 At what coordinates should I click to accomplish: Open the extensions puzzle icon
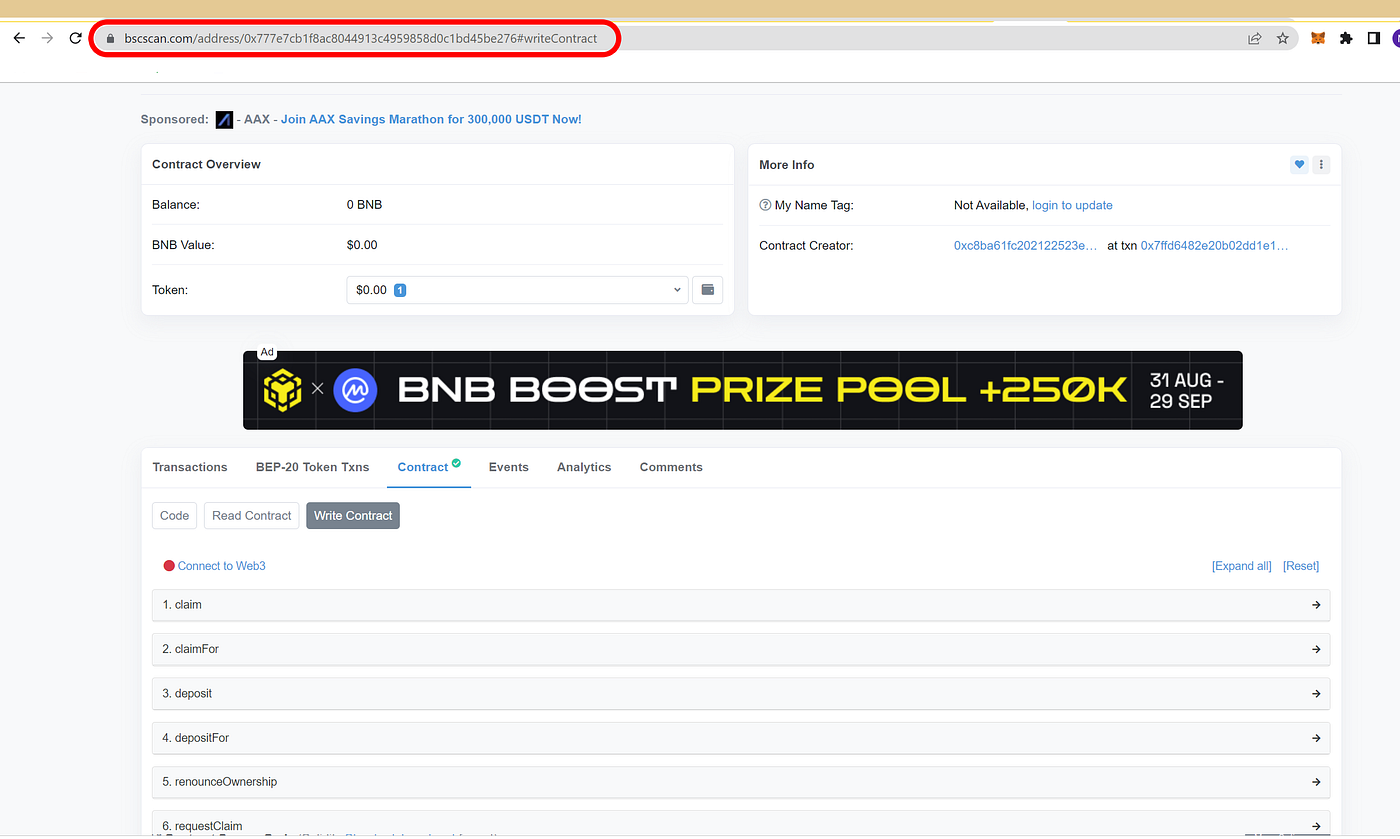point(1346,38)
